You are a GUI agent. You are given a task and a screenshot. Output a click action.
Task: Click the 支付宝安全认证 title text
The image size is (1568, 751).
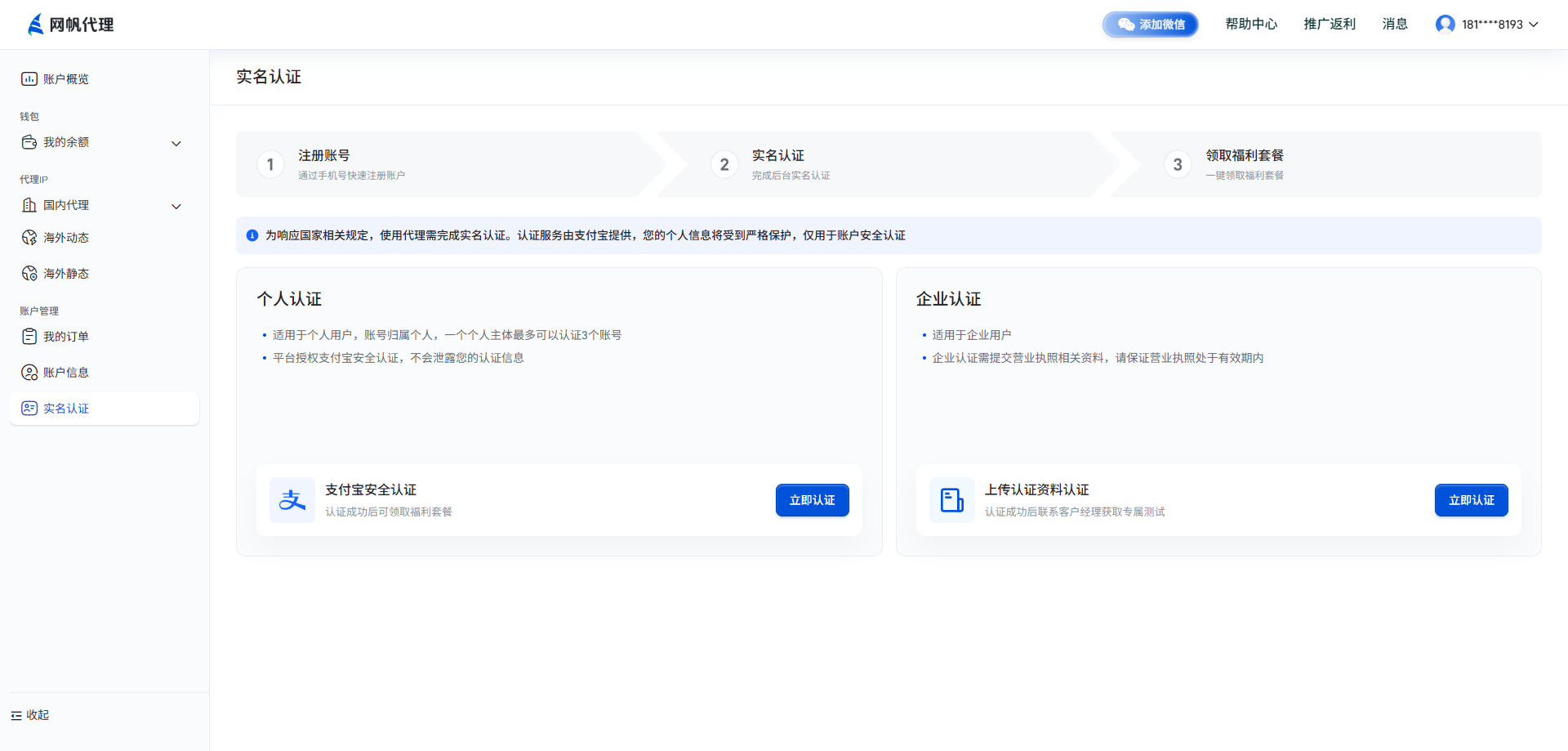coord(371,489)
